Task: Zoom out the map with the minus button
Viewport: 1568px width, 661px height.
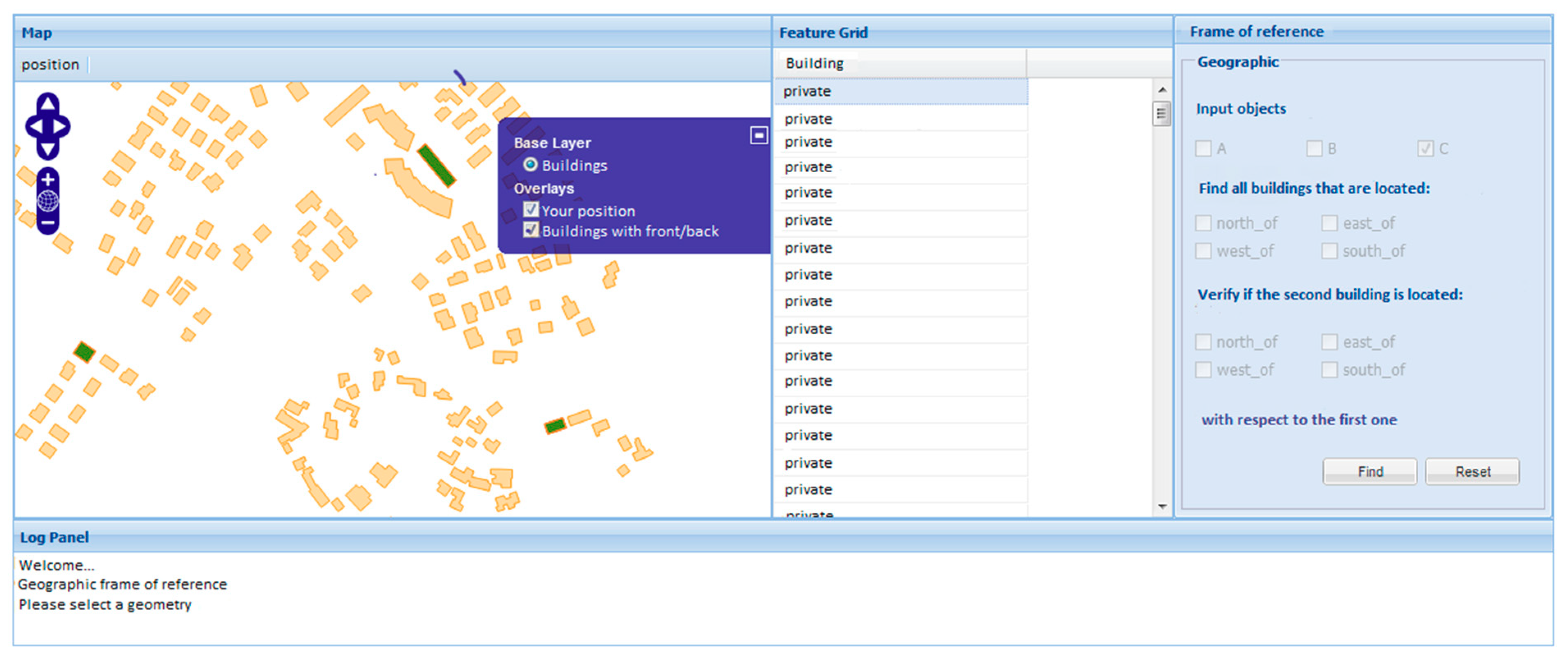Action: [x=48, y=223]
